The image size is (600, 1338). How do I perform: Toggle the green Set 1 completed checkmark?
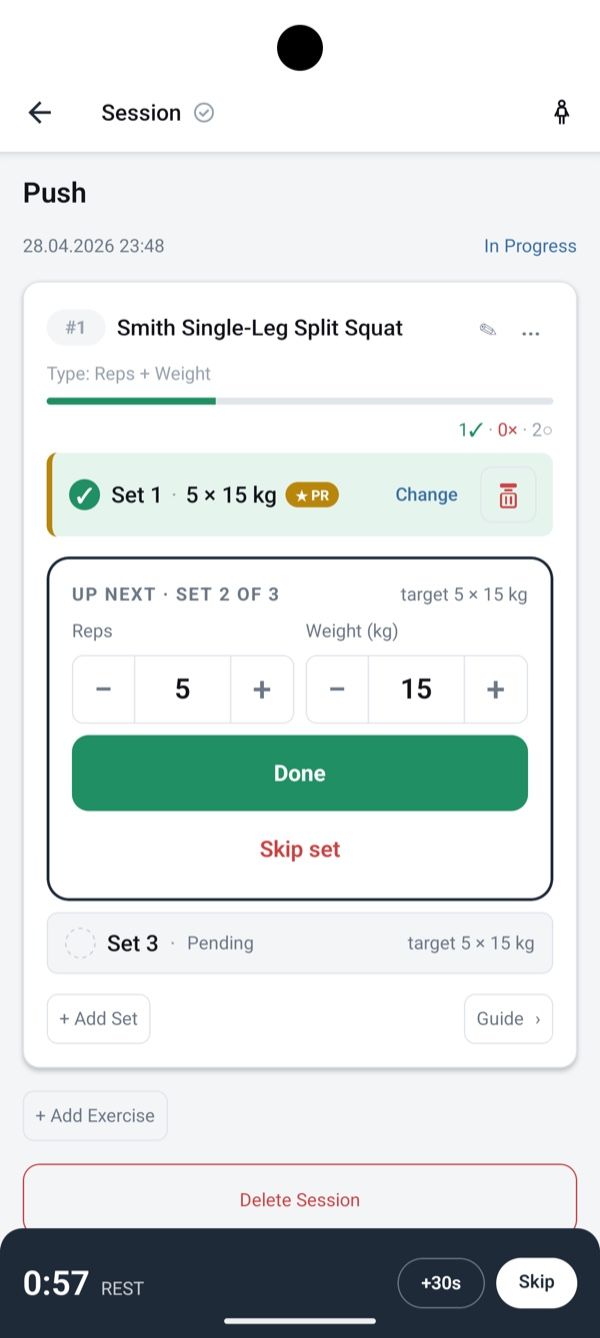(85, 495)
